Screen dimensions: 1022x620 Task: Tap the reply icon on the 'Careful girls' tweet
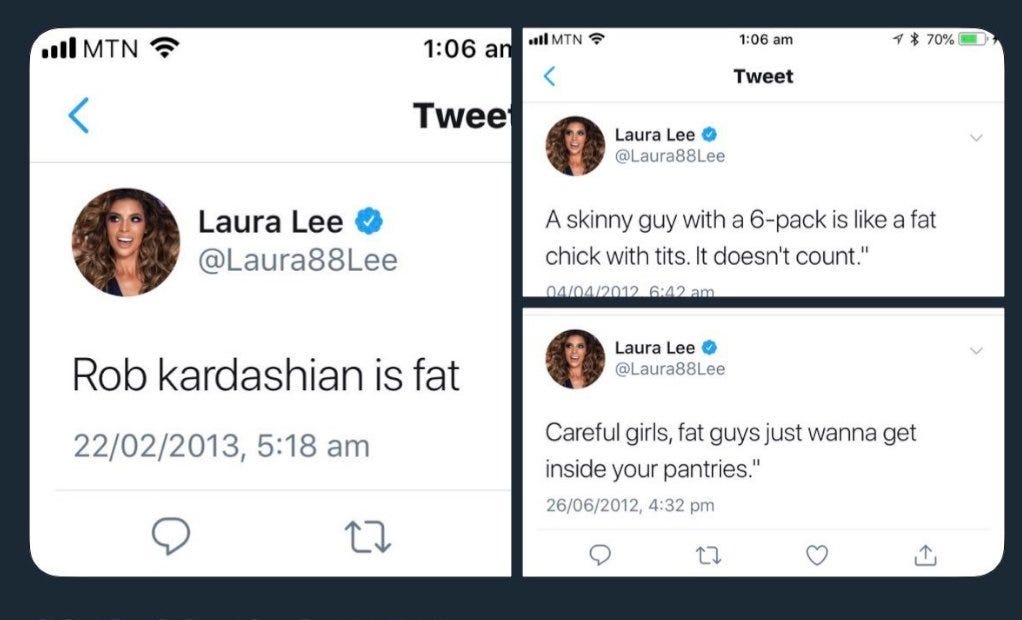(x=601, y=556)
